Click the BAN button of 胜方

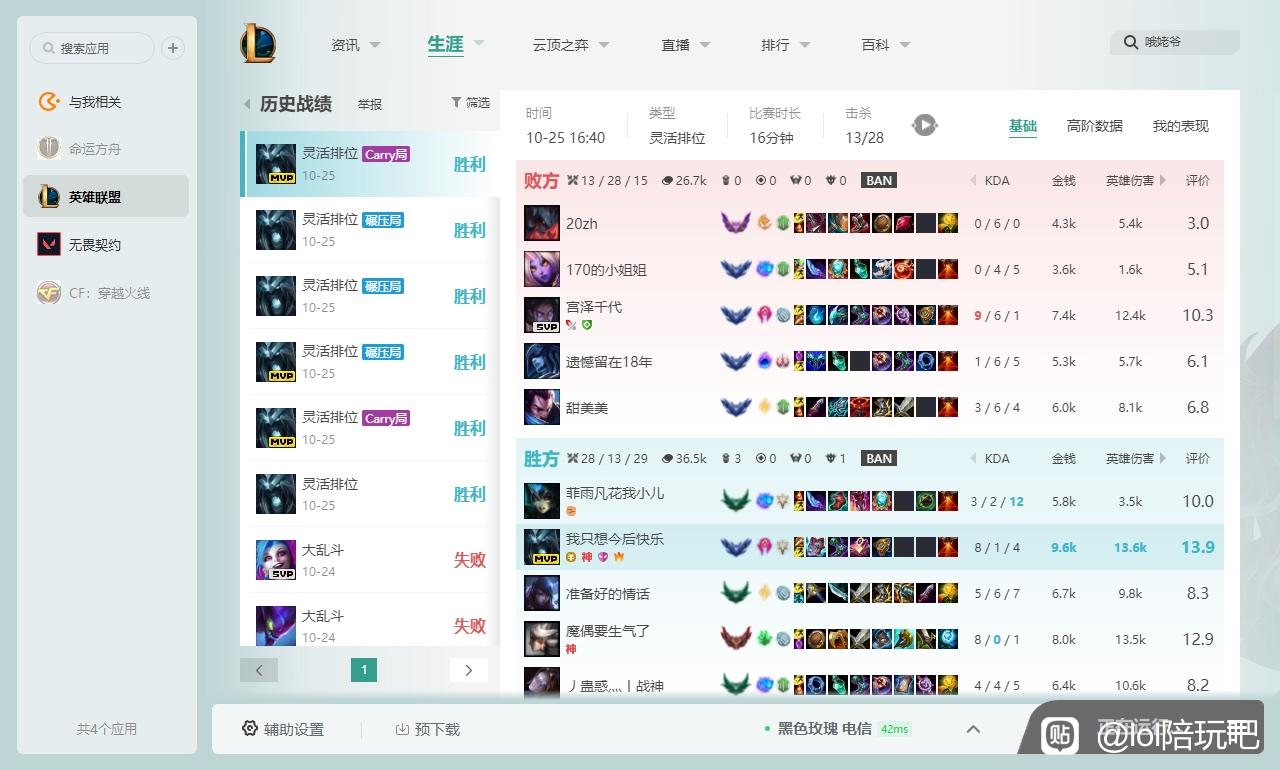point(879,459)
